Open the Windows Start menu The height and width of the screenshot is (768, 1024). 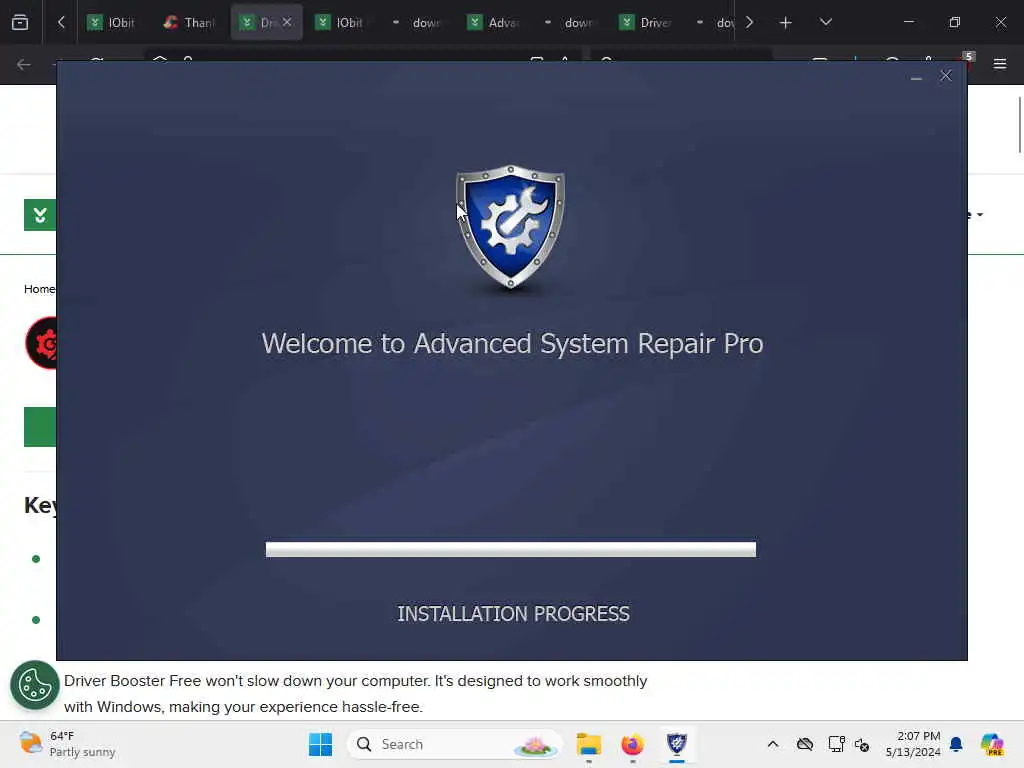320,744
